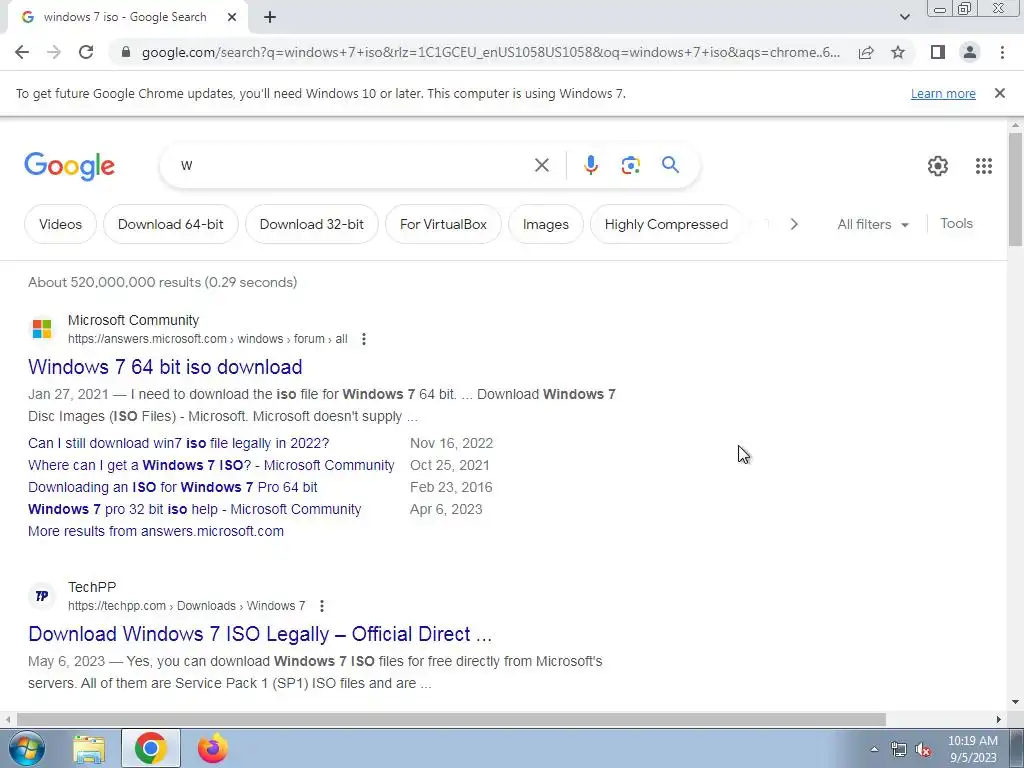This screenshot has width=1024, height=768.
Task: Click the TechPP site favicon
Action: pyautogui.click(x=42, y=596)
